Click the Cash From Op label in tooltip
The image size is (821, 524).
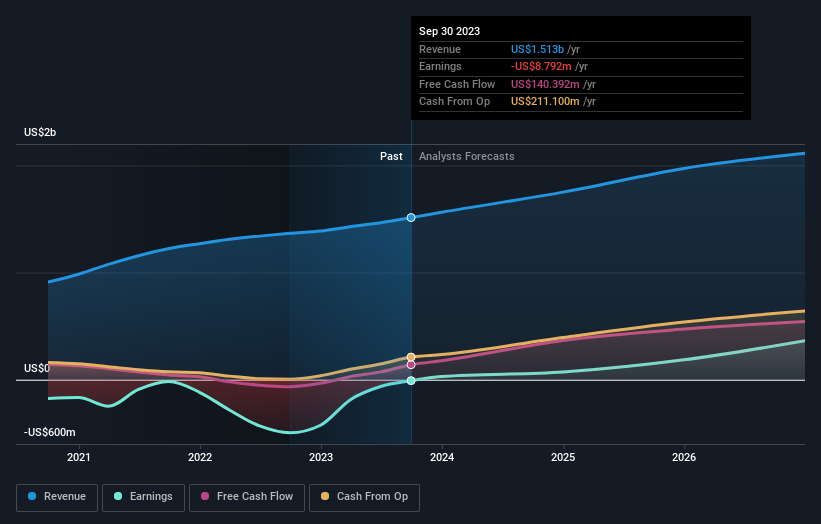pos(454,102)
